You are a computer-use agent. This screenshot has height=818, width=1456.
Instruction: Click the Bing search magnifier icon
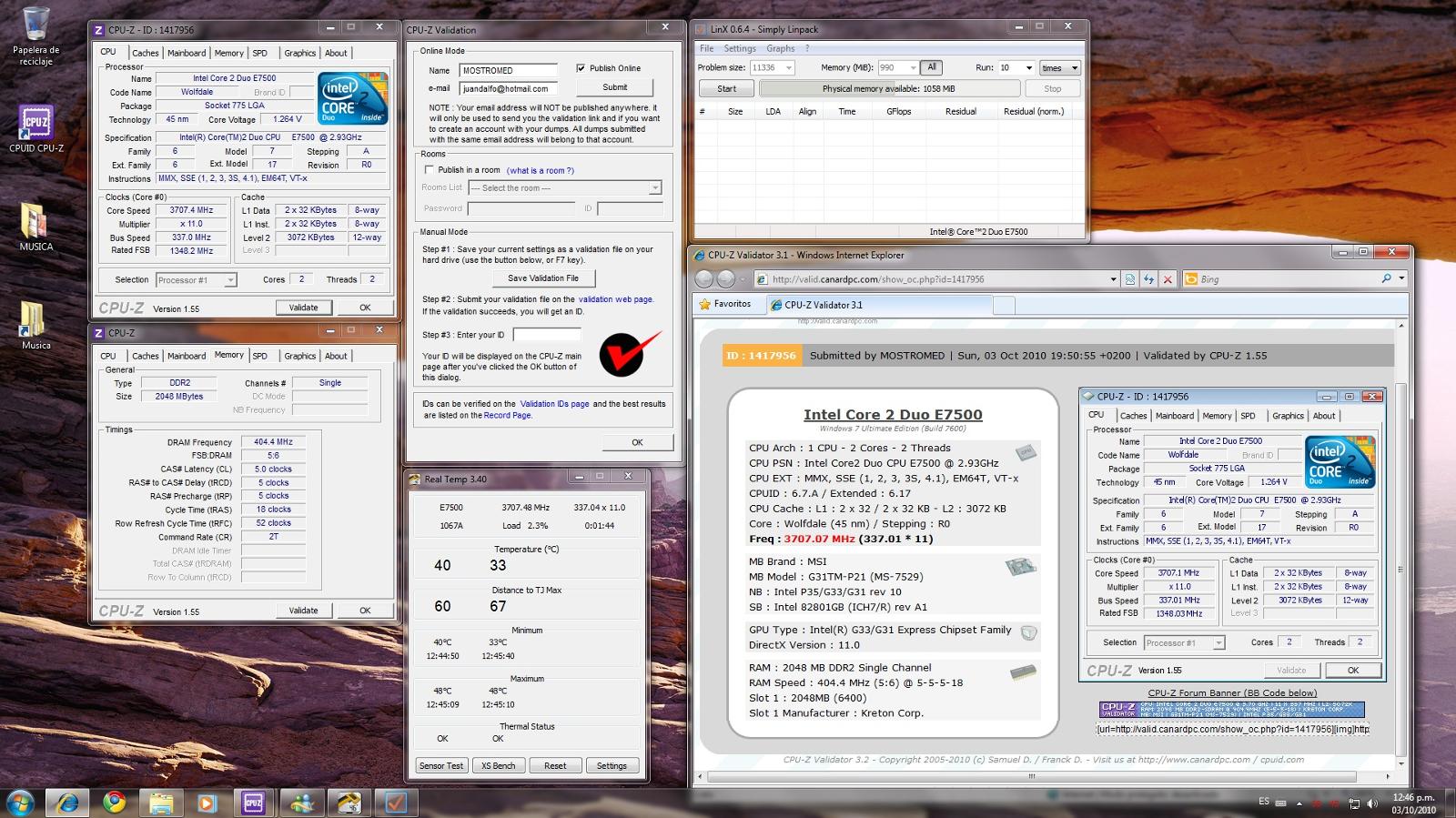click(1386, 279)
